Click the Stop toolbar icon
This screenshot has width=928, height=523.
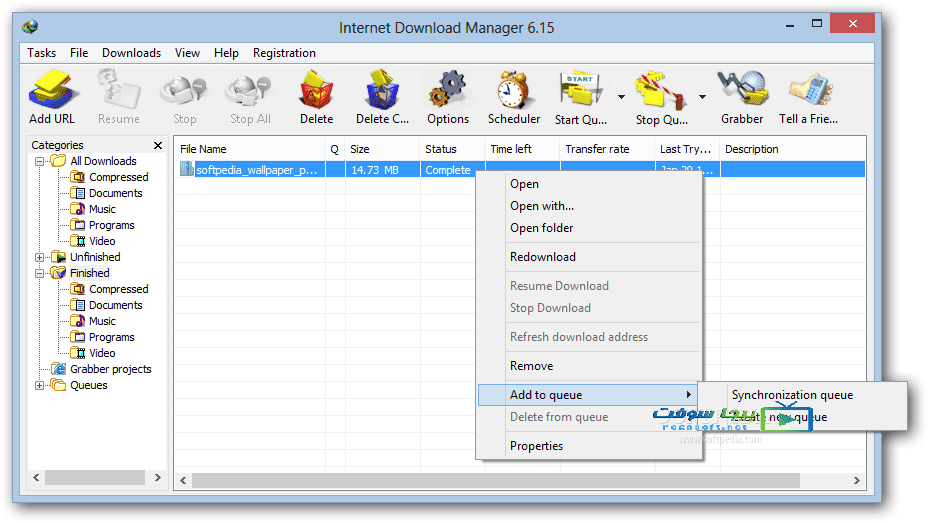coord(184,90)
